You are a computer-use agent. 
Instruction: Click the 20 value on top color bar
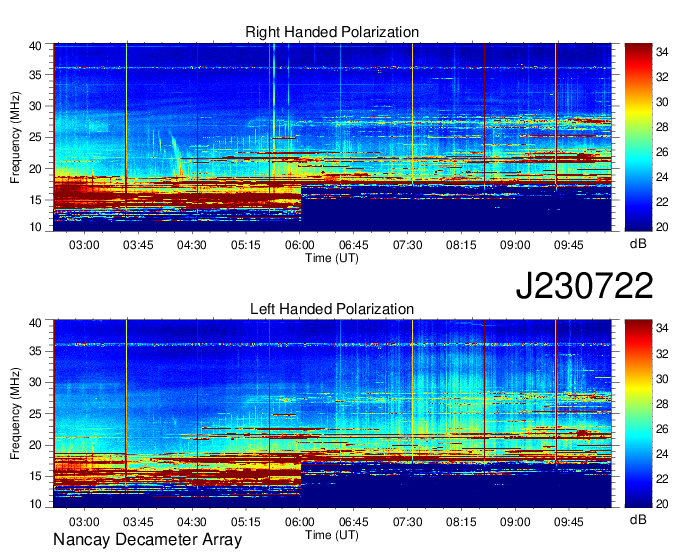point(662,227)
